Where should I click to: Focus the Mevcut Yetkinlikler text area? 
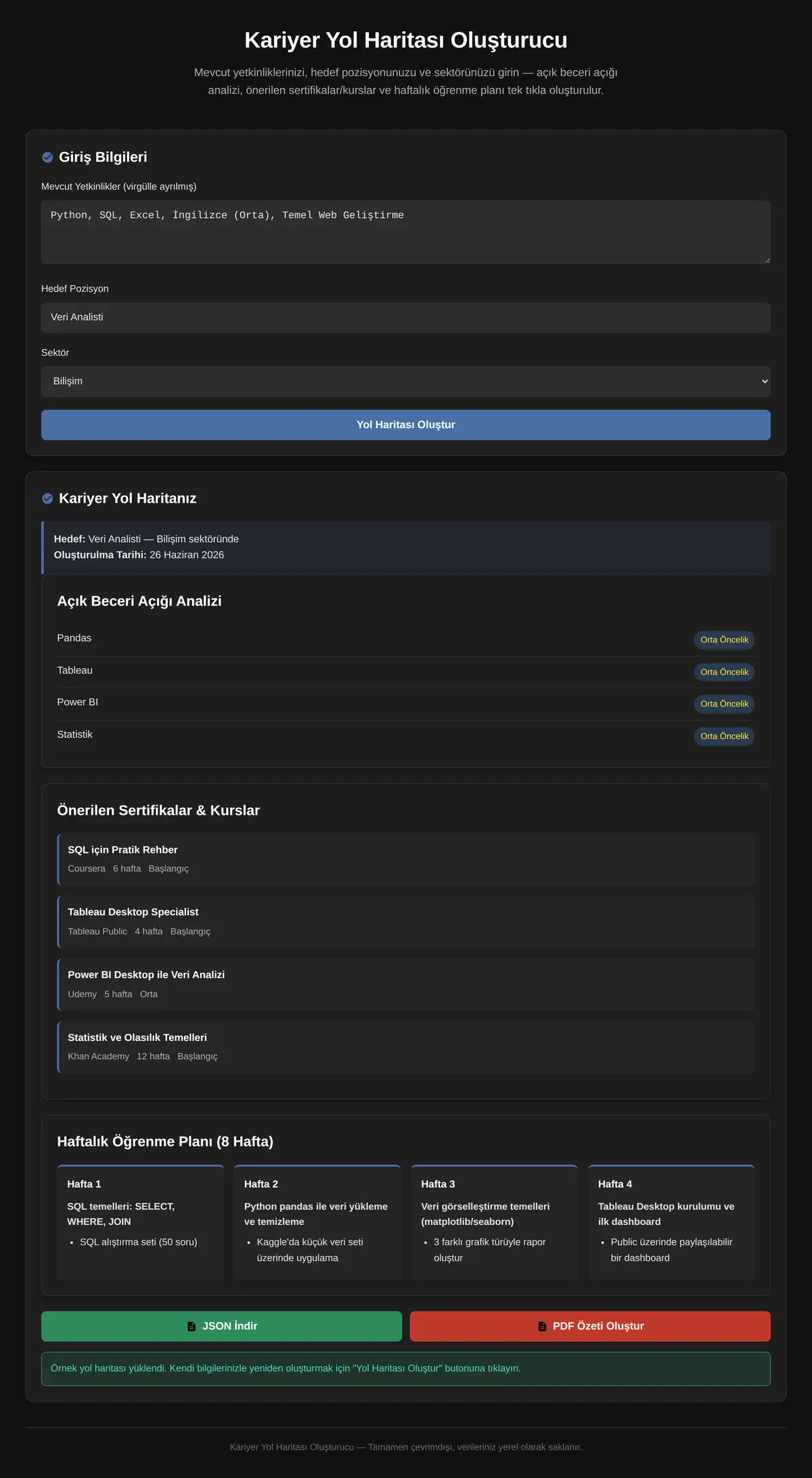point(406,232)
